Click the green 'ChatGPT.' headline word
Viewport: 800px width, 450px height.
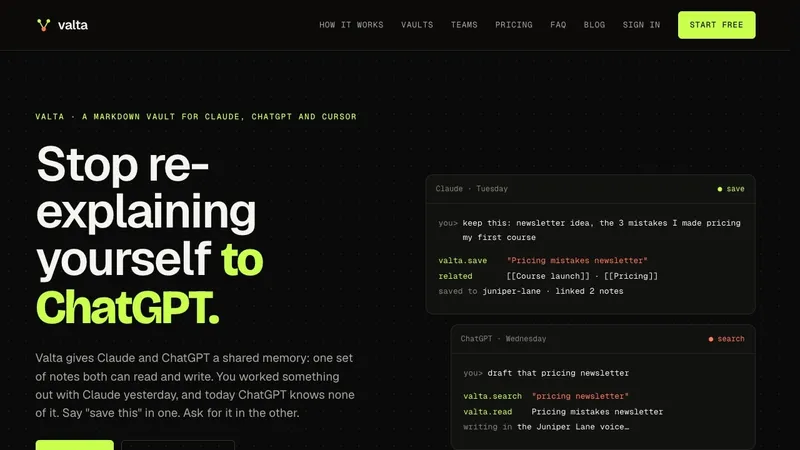click(x=128, y=308)
